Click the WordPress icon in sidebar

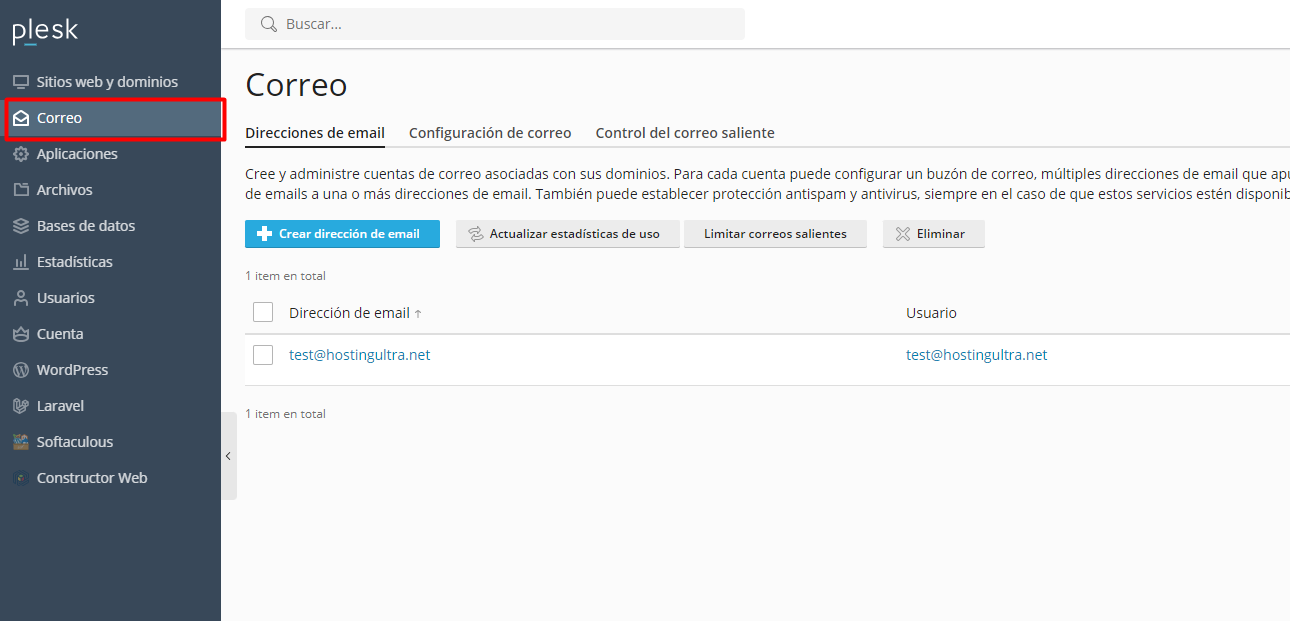click(x=20, y=370)
